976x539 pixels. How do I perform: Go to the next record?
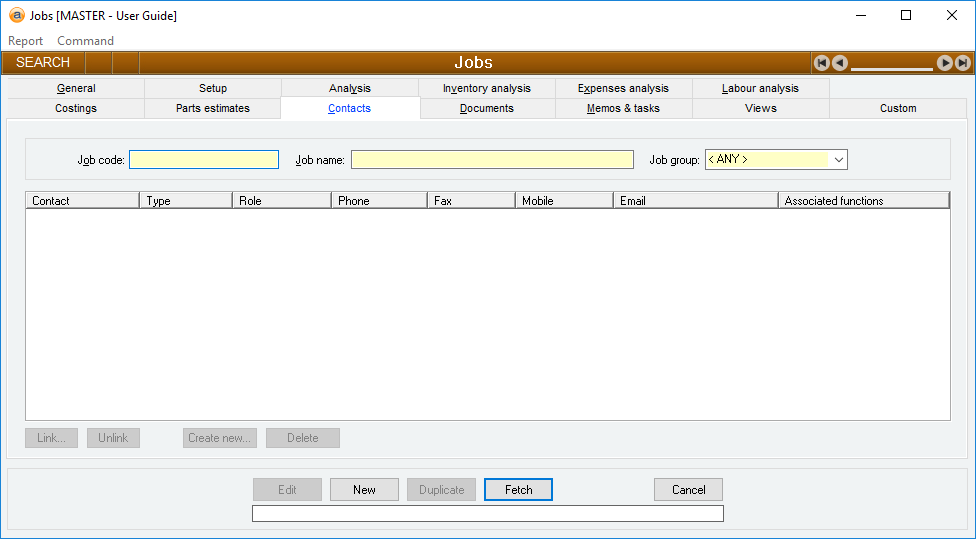click(x=944, y=63)
